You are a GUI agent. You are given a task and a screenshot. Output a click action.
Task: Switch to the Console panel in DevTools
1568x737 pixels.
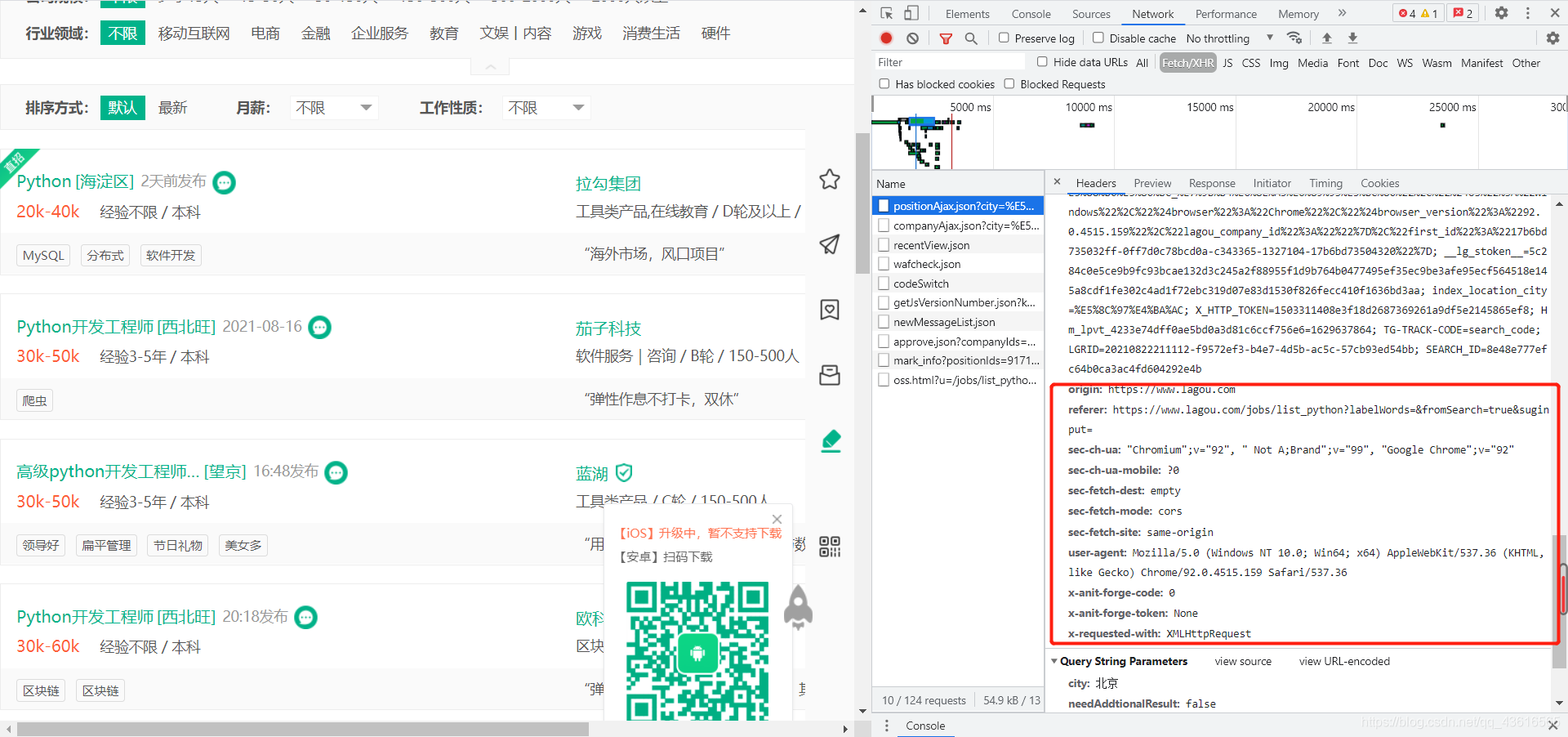click(x=1031, y=13)
